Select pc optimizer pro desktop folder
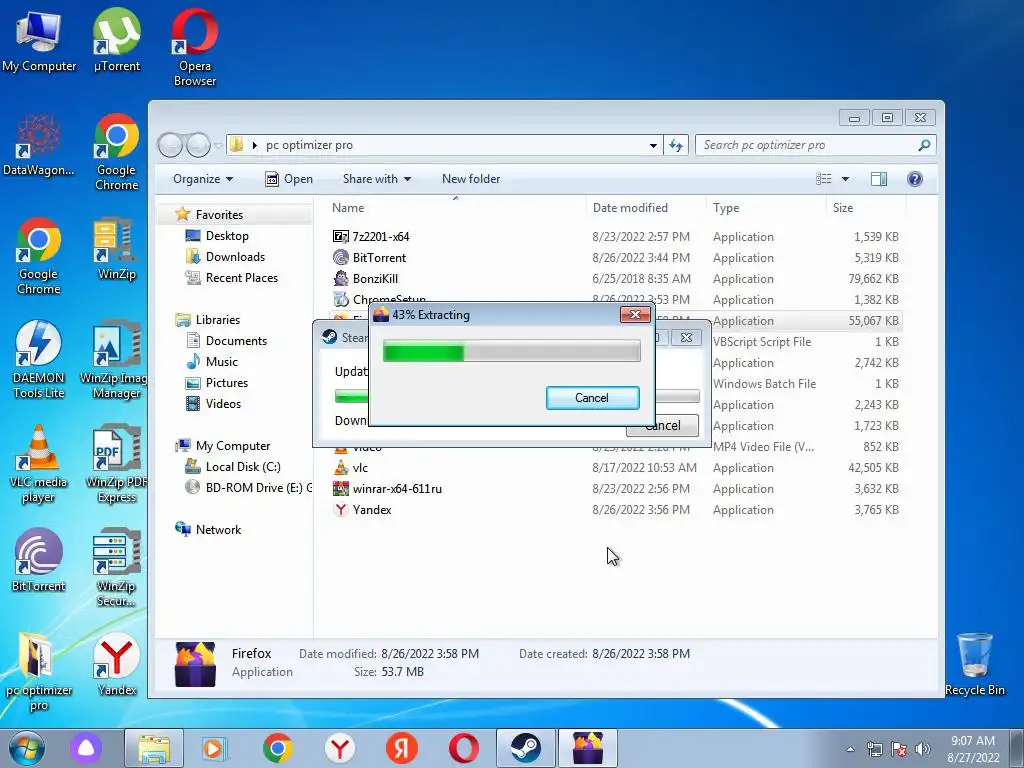 [39, 672]
